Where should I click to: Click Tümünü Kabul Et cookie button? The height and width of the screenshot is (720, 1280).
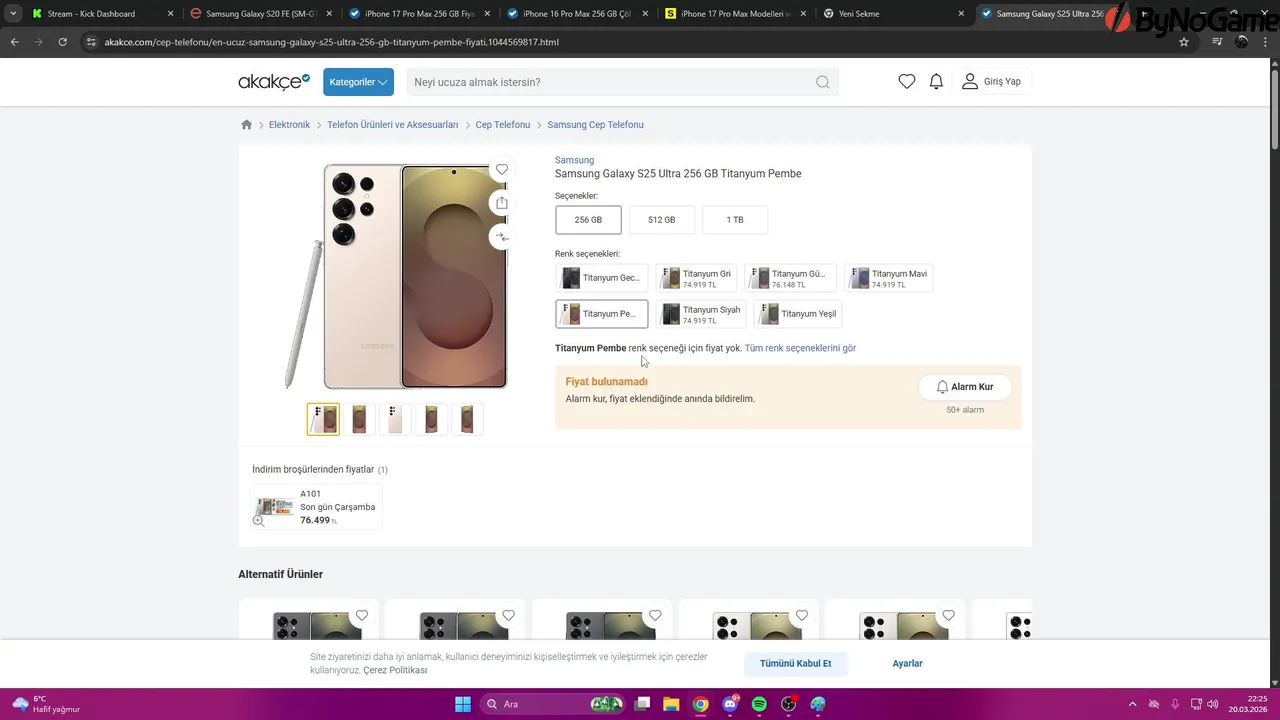(795, 664)
